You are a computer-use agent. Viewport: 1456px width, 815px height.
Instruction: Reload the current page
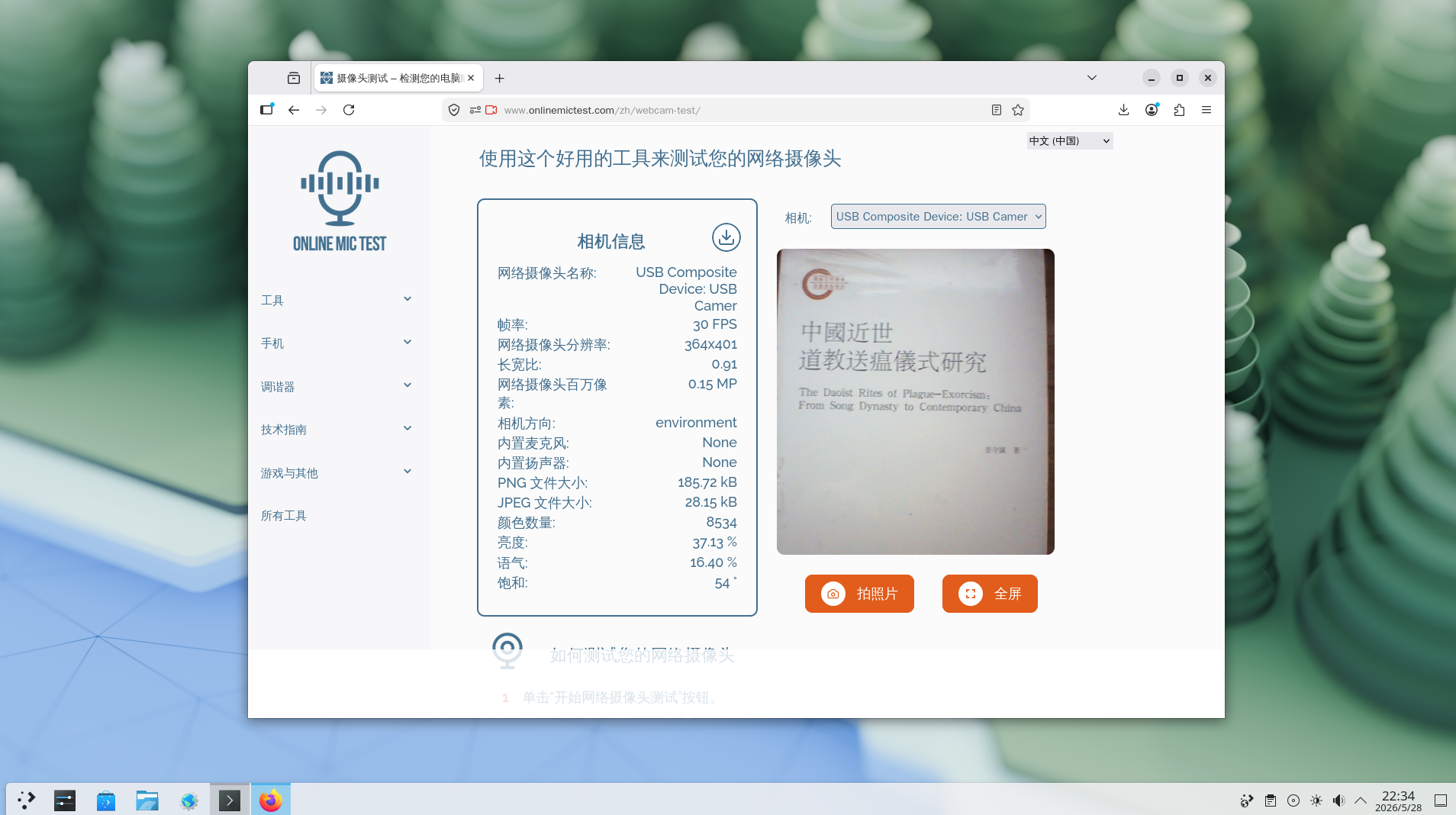pos(349,110)
